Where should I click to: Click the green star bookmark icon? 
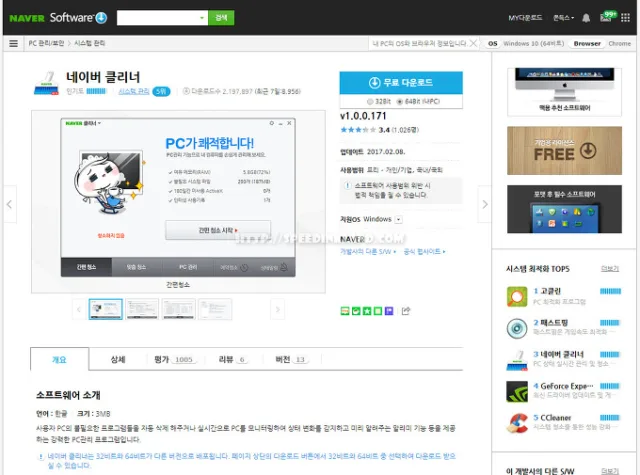(x=367, y=311)
